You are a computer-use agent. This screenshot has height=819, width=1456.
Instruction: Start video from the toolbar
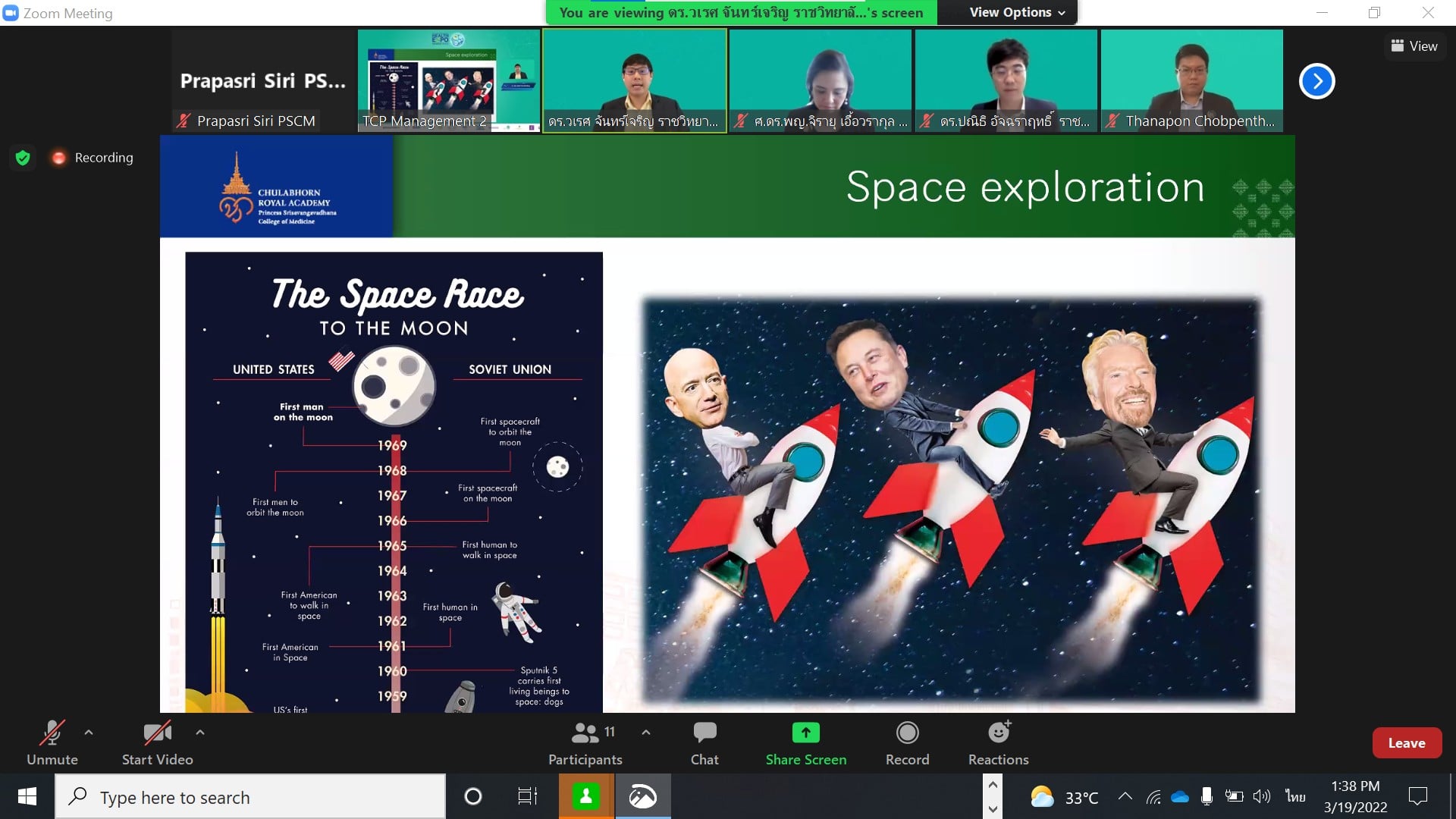coord(157,743)
